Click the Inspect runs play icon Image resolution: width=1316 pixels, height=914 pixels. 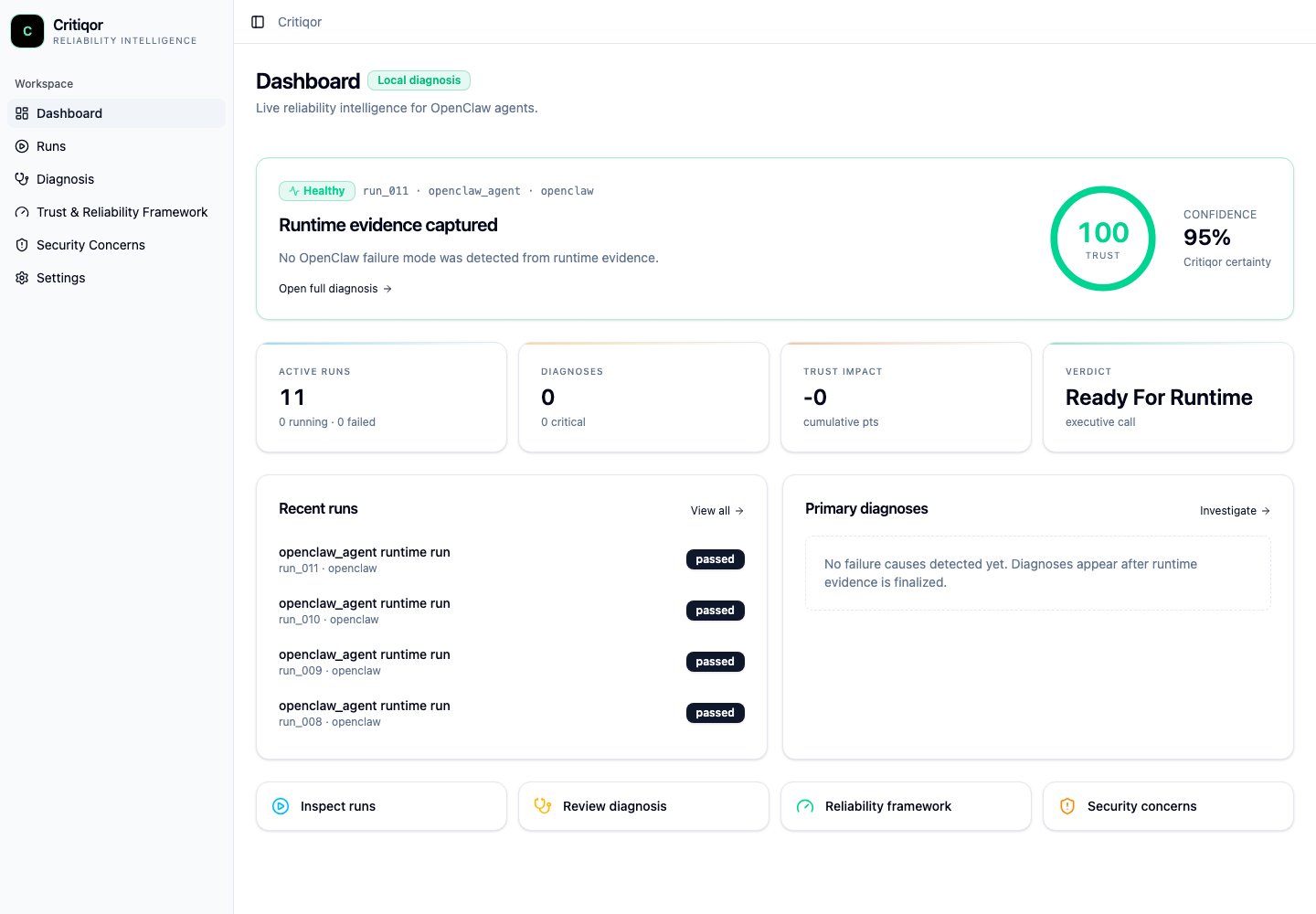tap(281, 806)
